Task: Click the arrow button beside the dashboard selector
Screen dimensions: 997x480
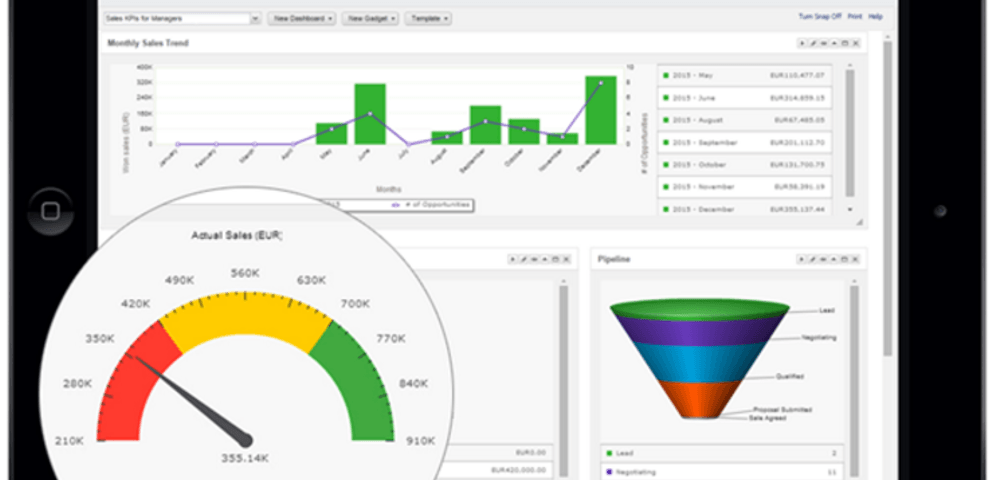Action: point(256,18)
